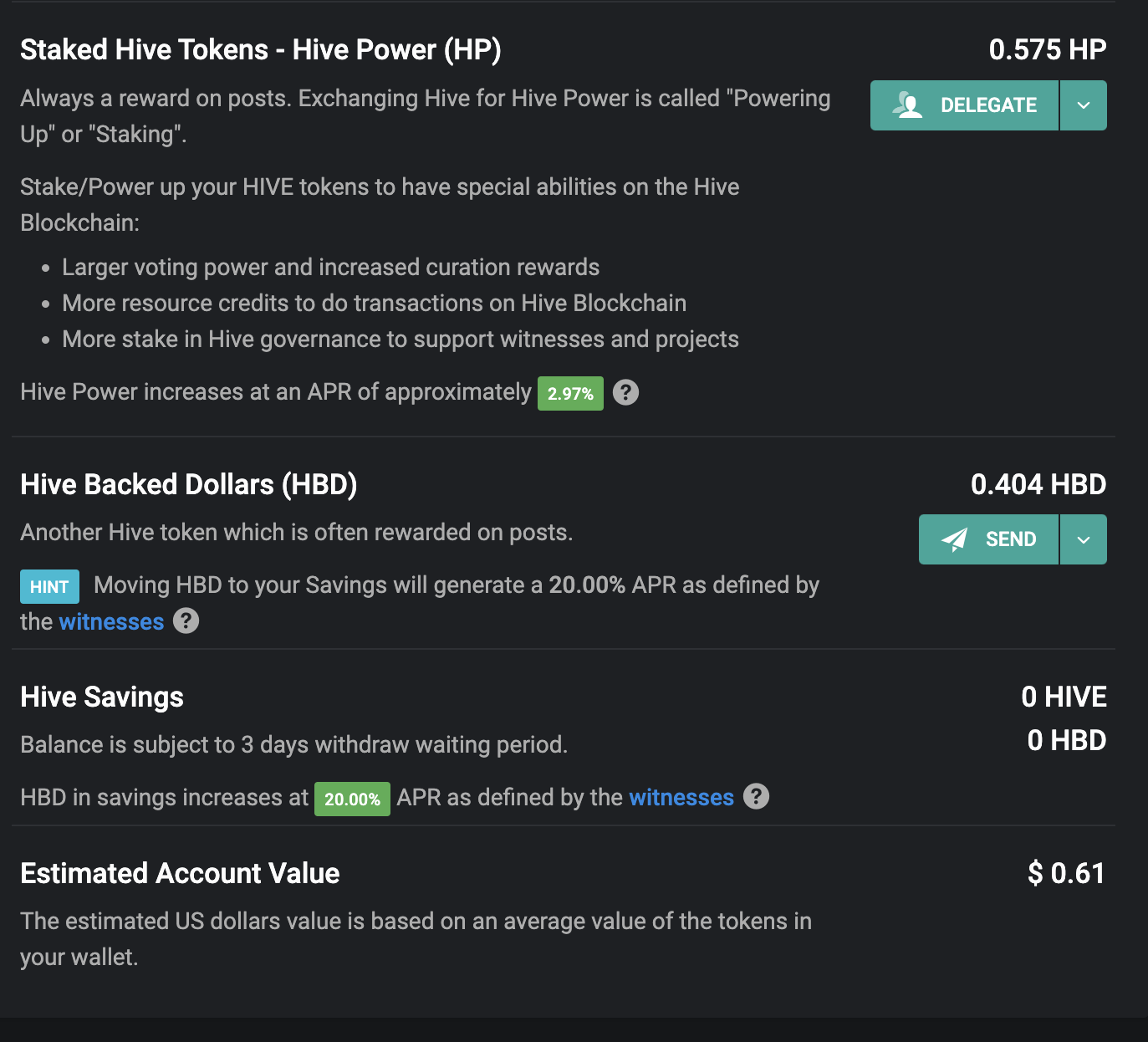Click the Hive Backed Dollars (HBD) heading
This screenshot has width=1148, height=1042.
click(x=189, y=484)
